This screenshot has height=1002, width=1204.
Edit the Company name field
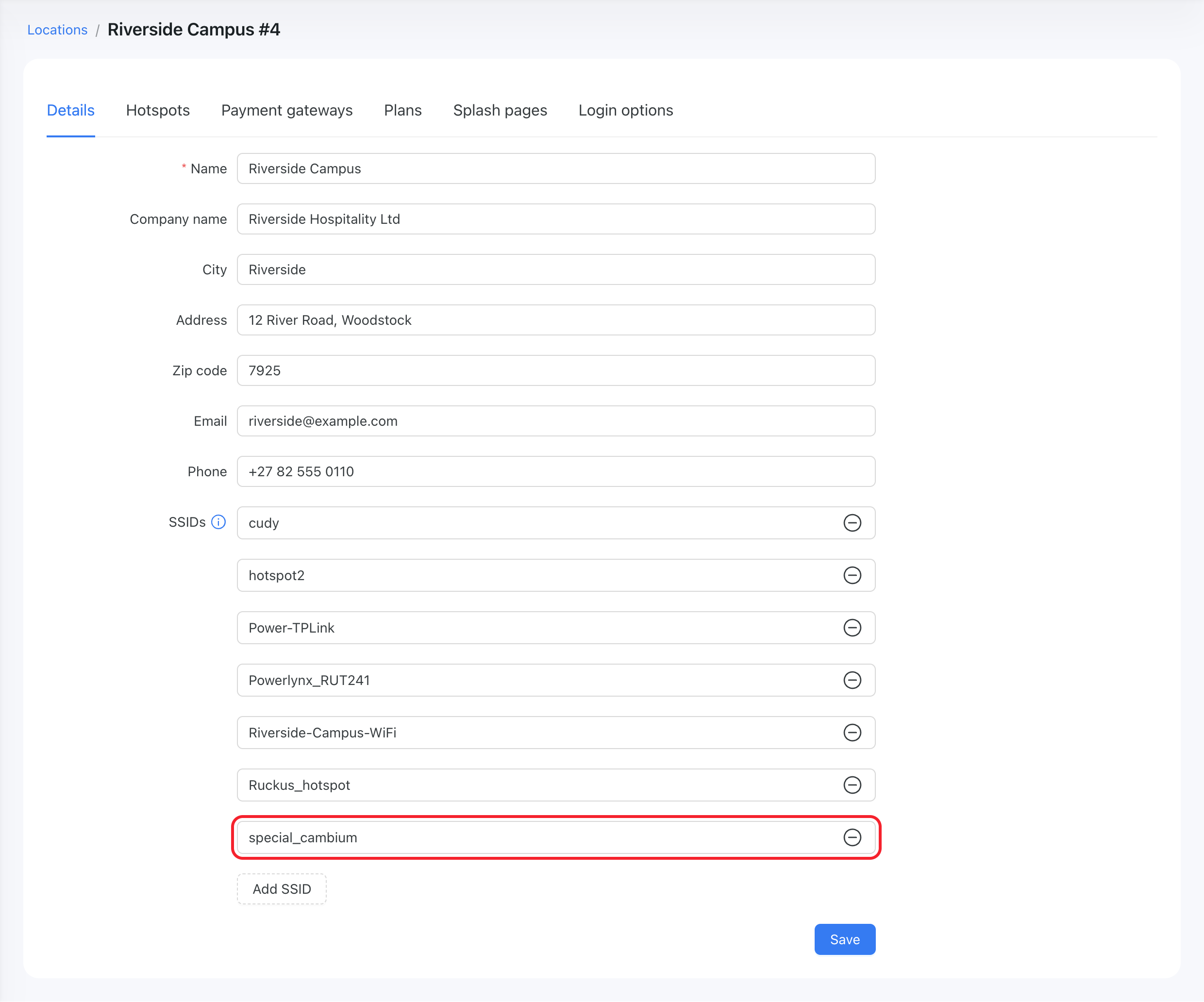click(555, 219)
